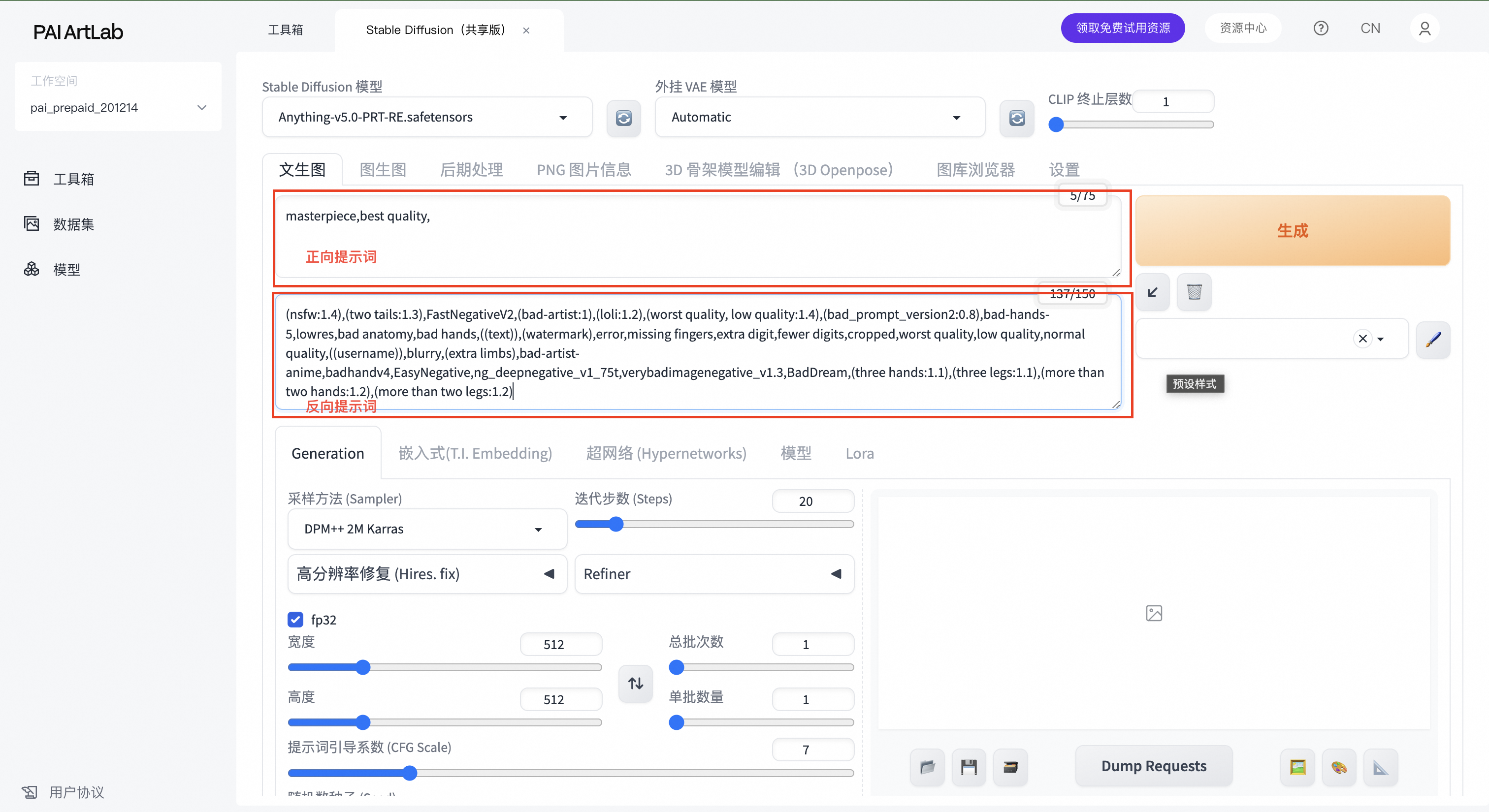This screenshot has height=812, width=1489.
Task: Open the Anything-v5.0 model dropdown
Action: click(426, 117)
